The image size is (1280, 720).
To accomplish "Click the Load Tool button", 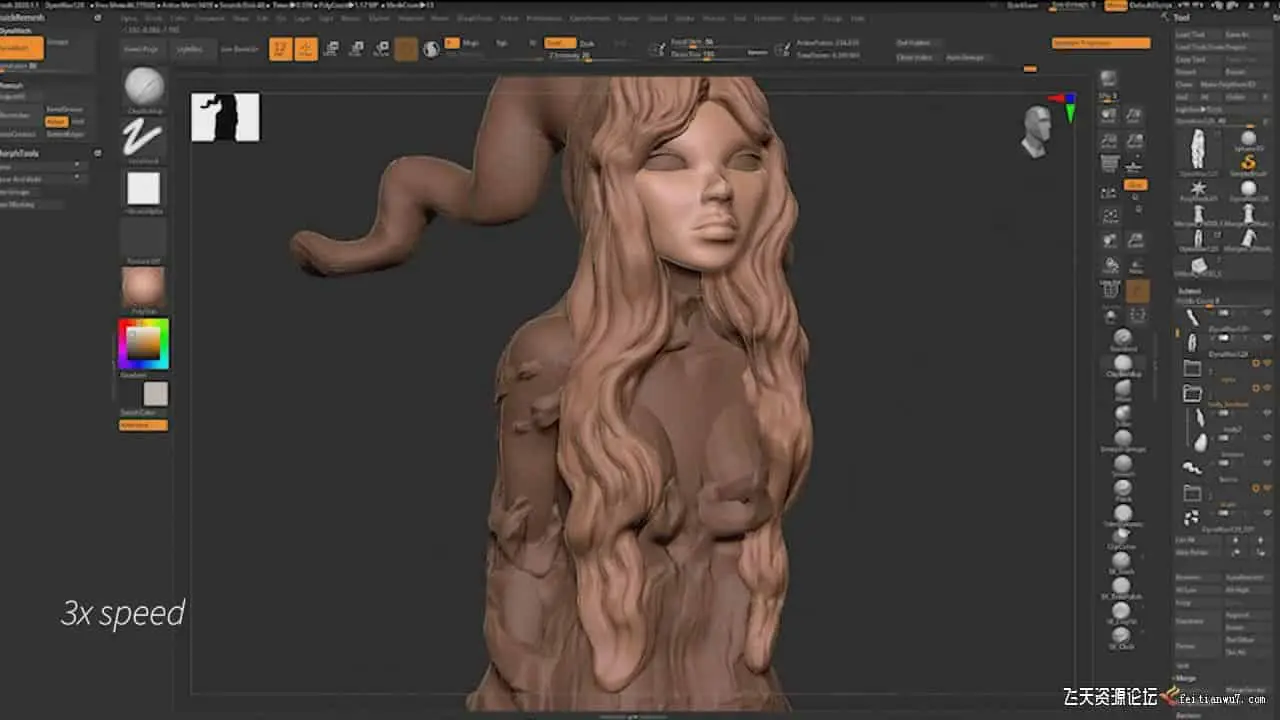I will click(1190, 34).
